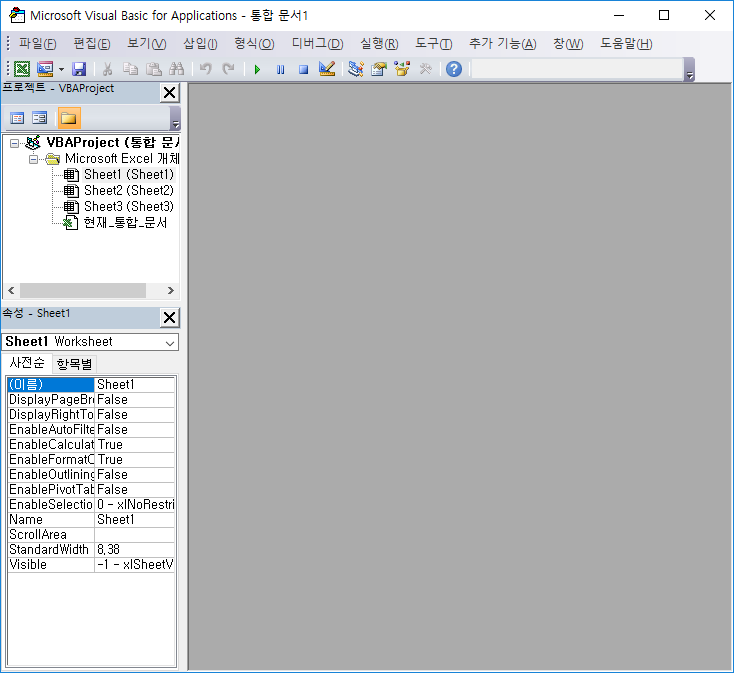Close the Sheet1 properties panel
Screen dimensions: 734x673
pos(169,318)
